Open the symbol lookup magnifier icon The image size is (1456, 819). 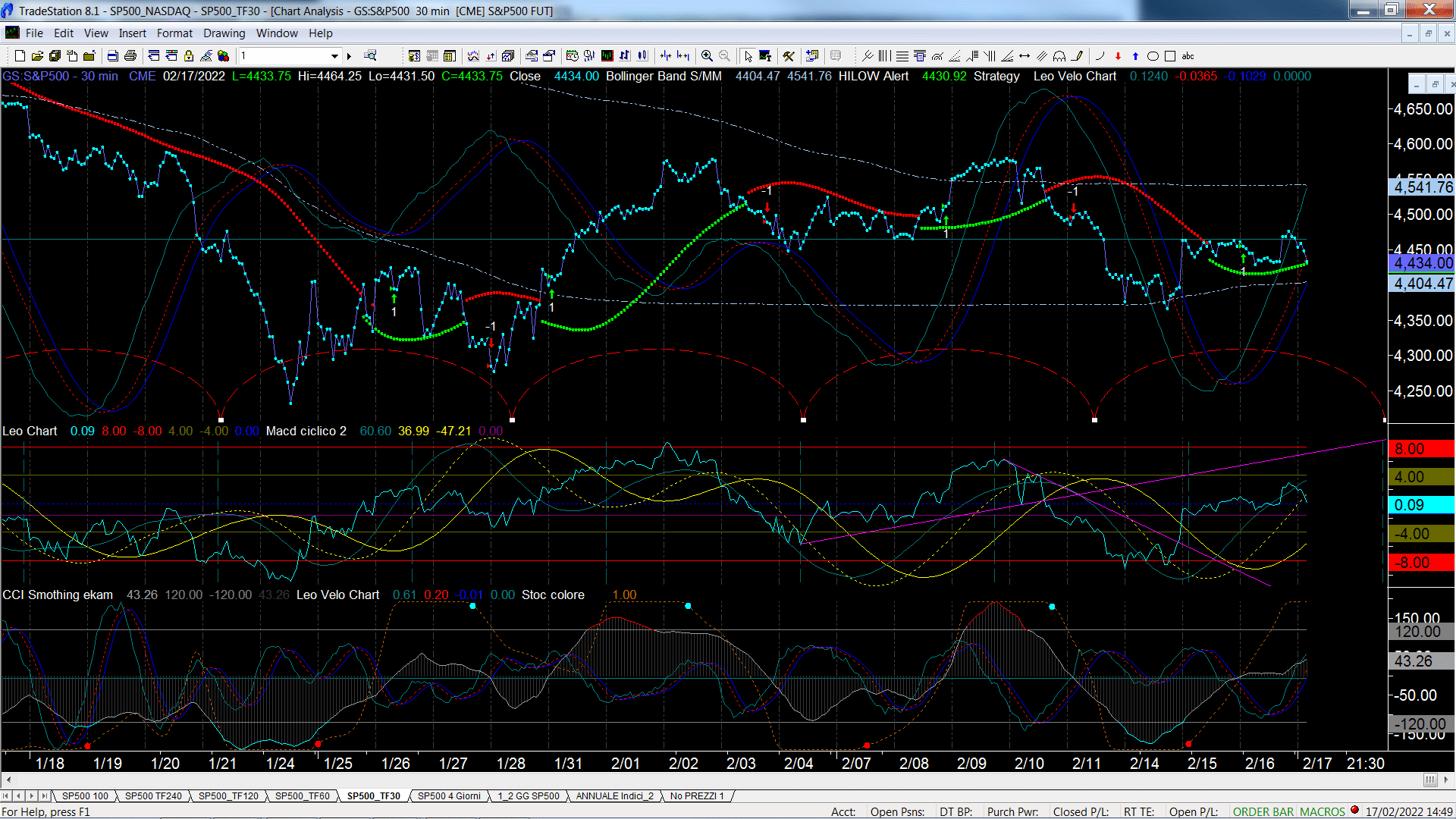[x=370, y=55]
